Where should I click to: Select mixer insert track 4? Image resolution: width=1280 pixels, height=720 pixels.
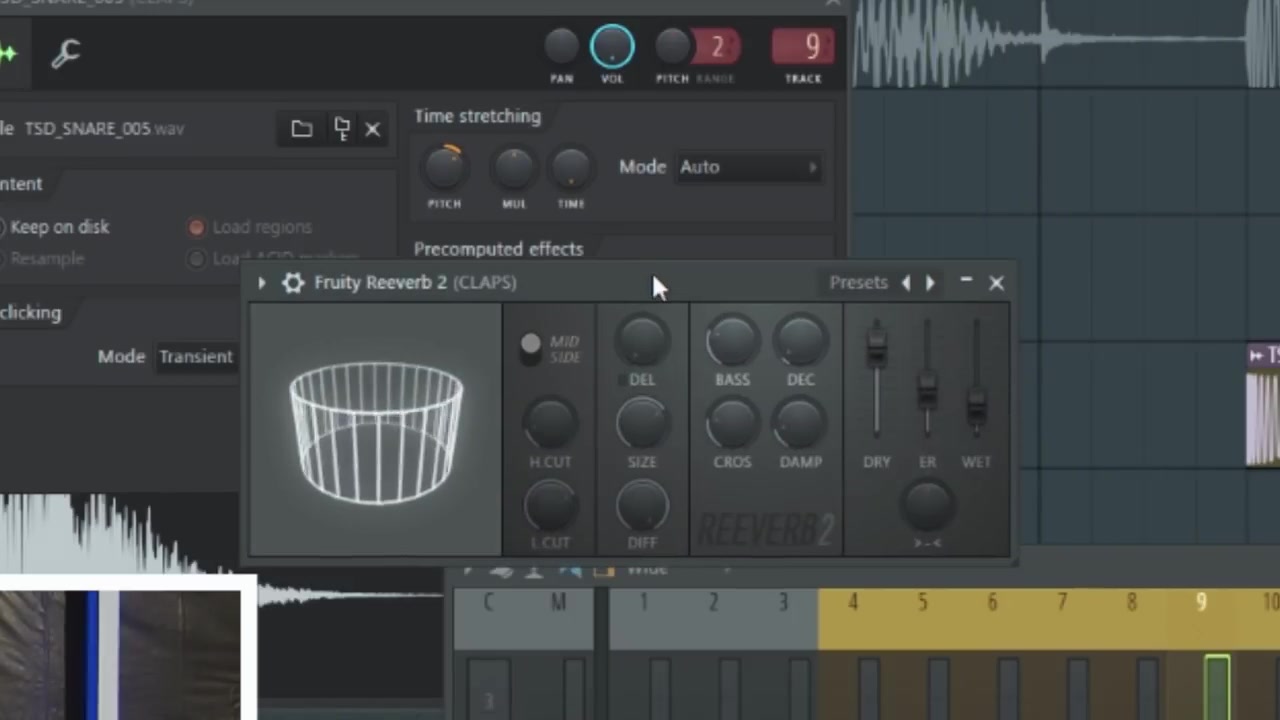coord(853,603)
